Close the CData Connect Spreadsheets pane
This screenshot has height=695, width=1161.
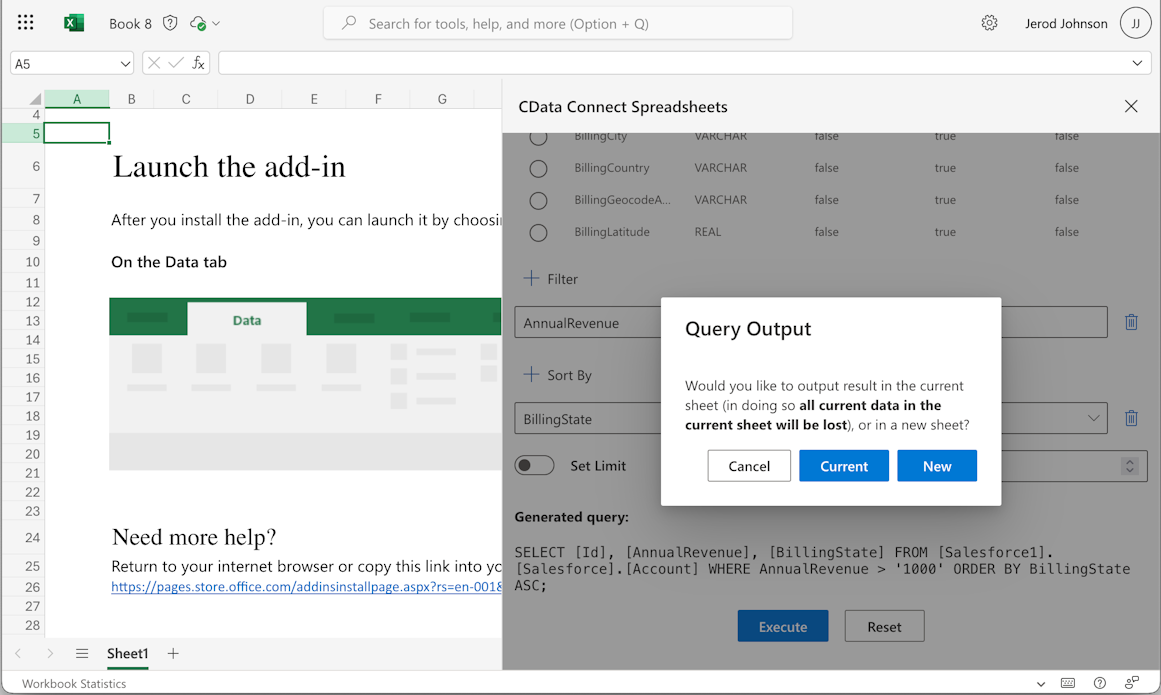point(1131,106)
